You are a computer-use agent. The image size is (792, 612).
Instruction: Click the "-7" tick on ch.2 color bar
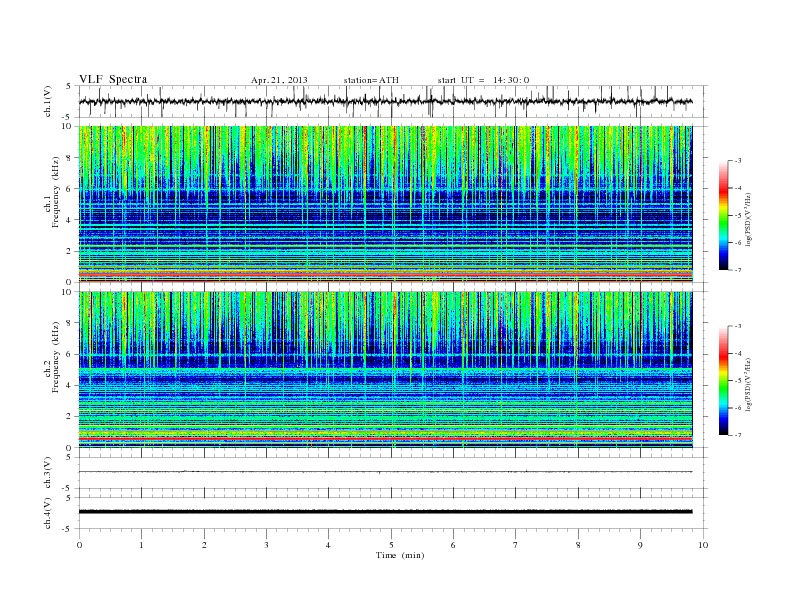click(x=737, y=435)
